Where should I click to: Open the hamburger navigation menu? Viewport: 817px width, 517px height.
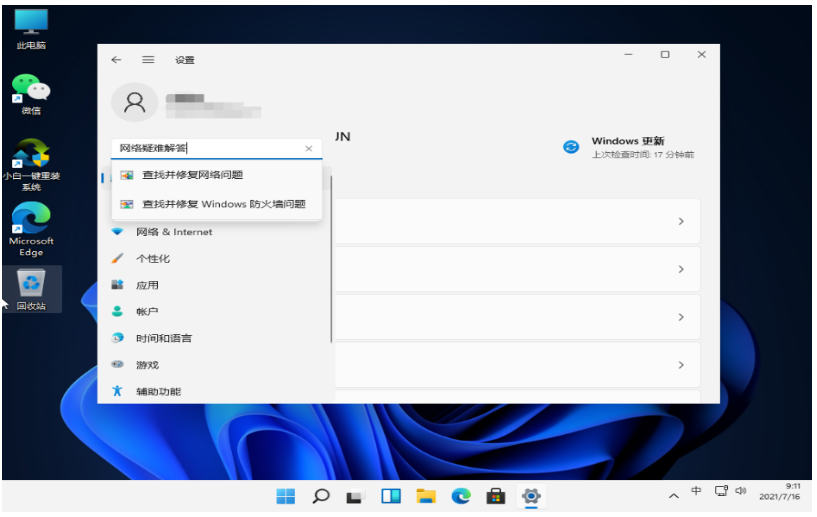148,60
